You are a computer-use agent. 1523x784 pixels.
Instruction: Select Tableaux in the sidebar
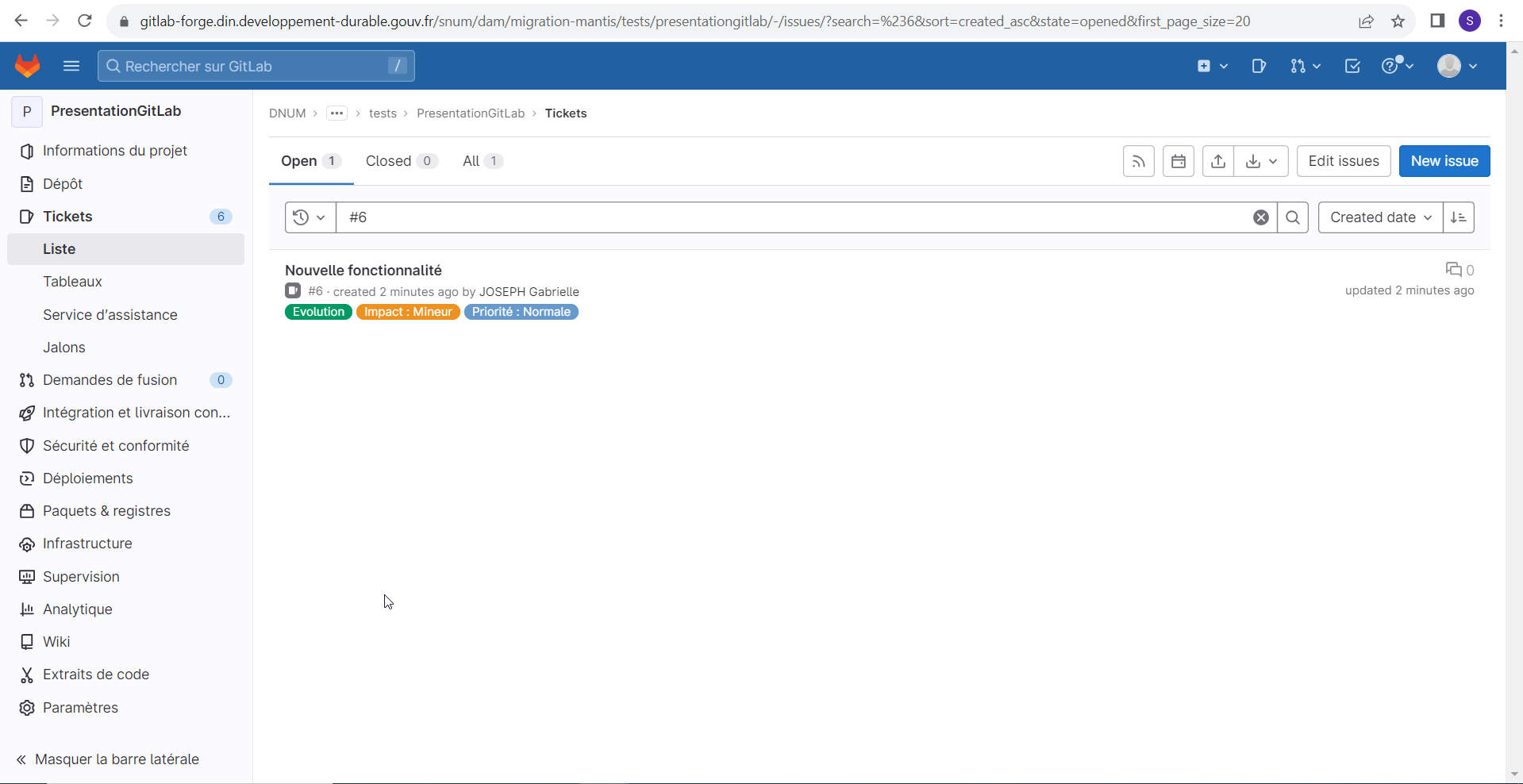72,282
